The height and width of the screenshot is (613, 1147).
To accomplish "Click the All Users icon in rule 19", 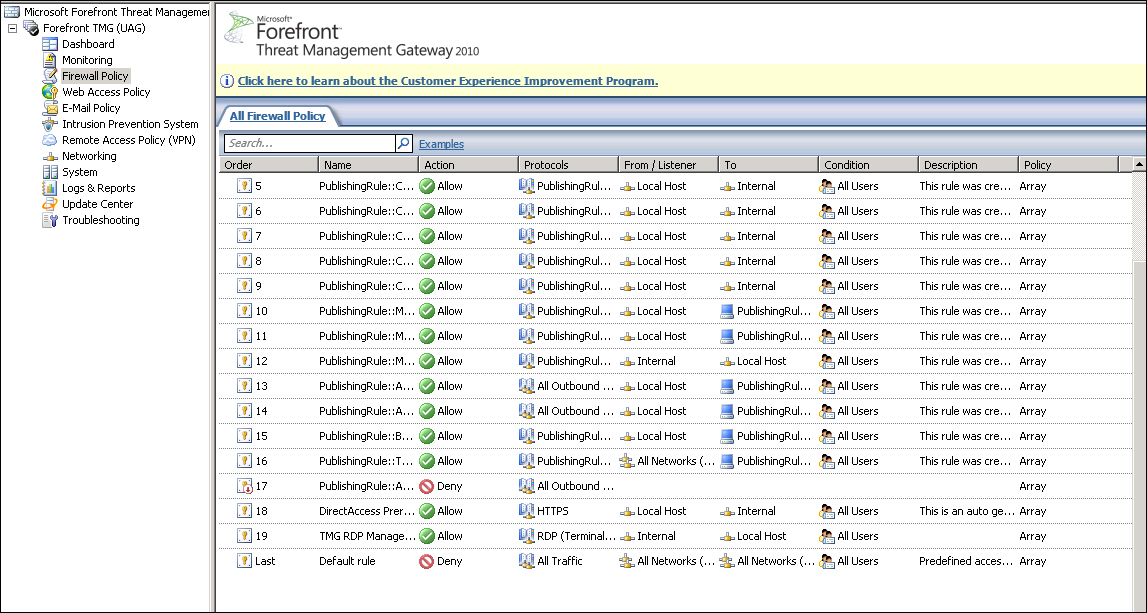I will [x=827, y=536].
